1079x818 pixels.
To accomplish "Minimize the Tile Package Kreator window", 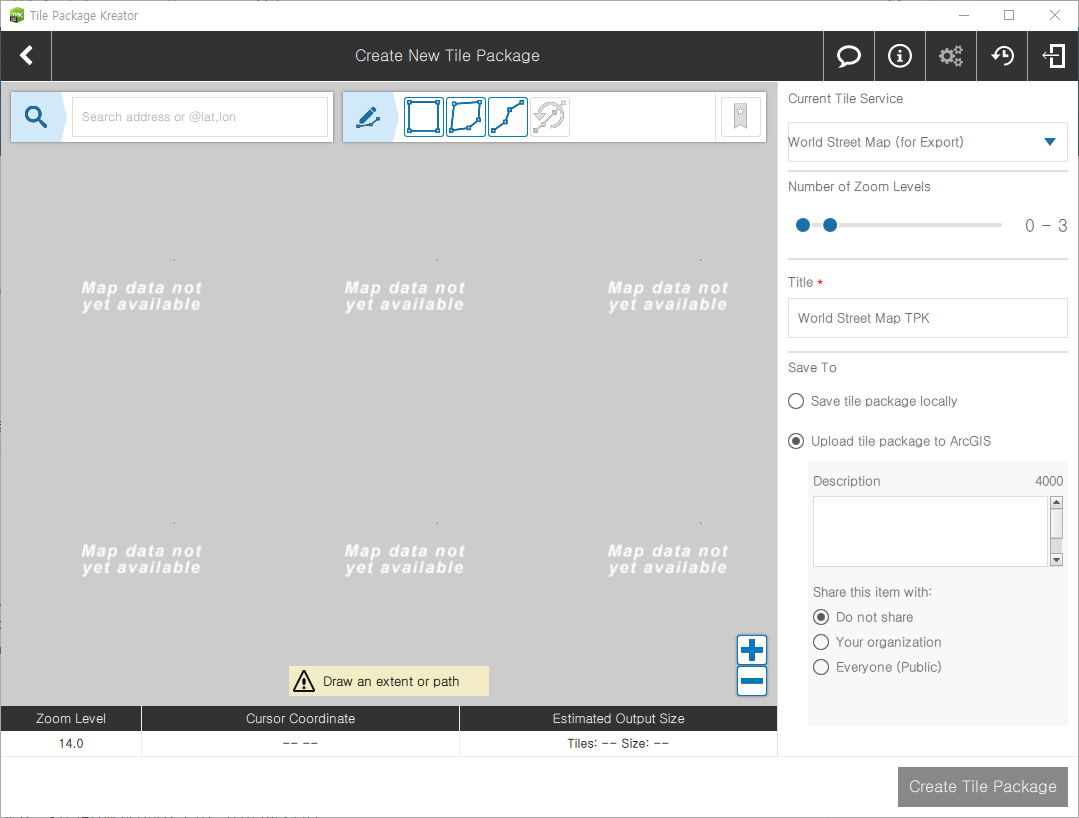I will click(x=964, y=15).
